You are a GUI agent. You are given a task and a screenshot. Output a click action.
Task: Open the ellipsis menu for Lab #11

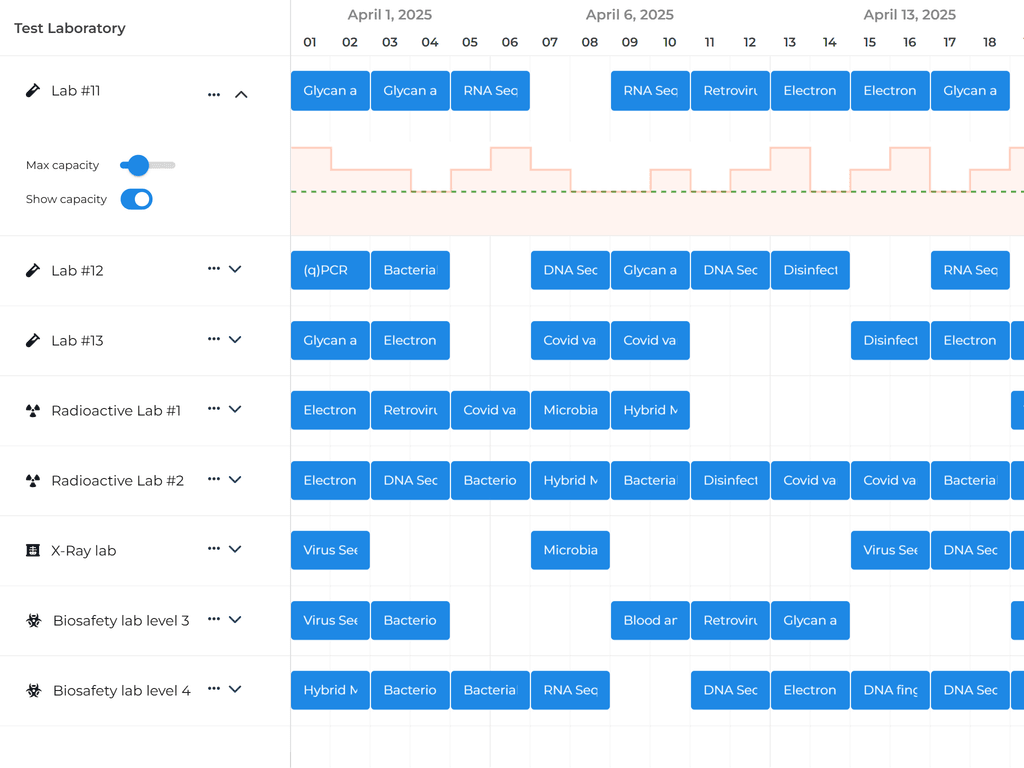(213, 94)
